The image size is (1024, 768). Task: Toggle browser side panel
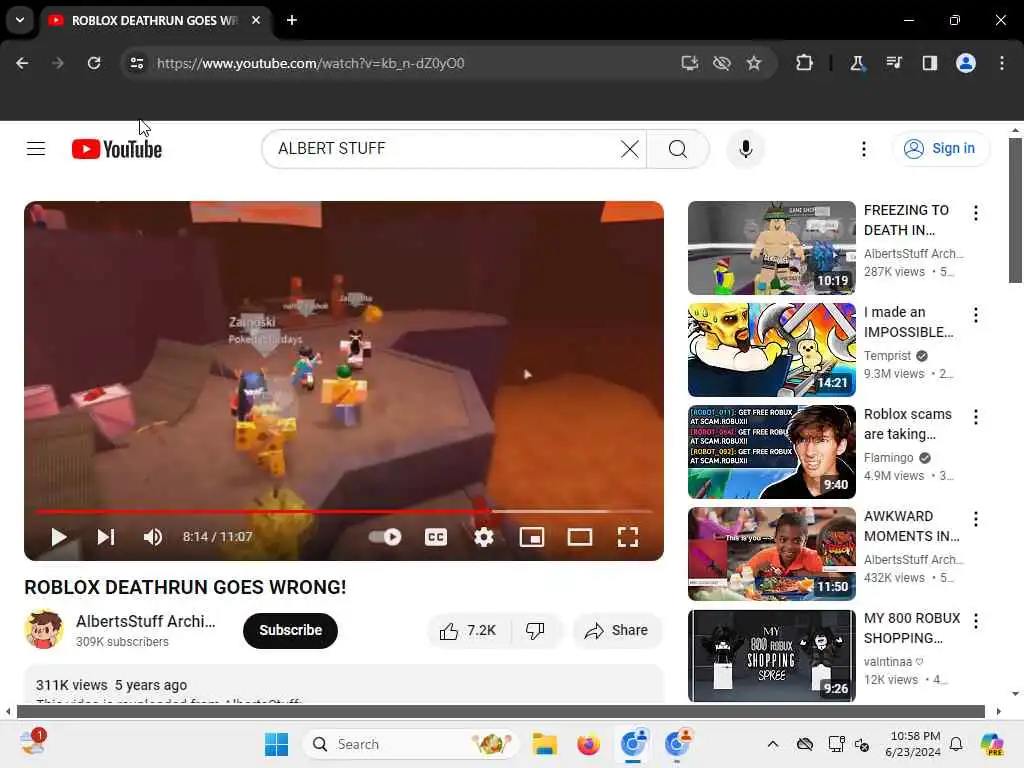[x=929, y=63]
